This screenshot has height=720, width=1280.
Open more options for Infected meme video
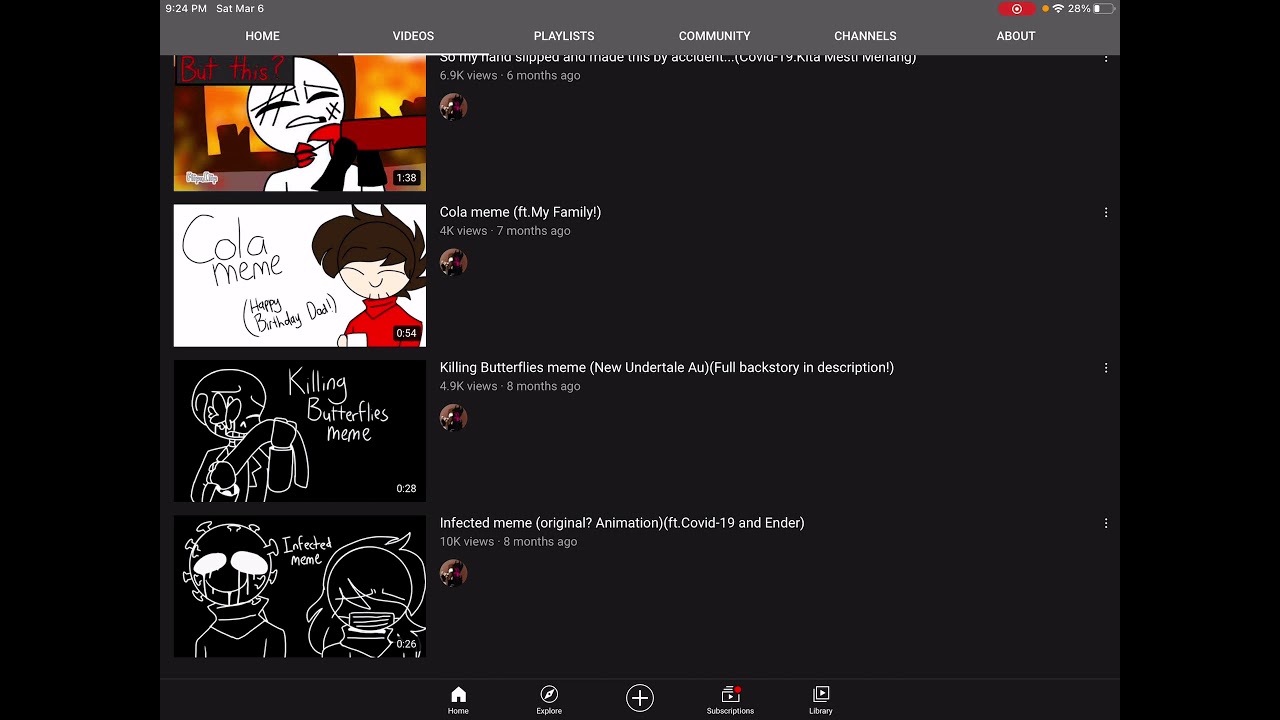[x=1106, y=523]
